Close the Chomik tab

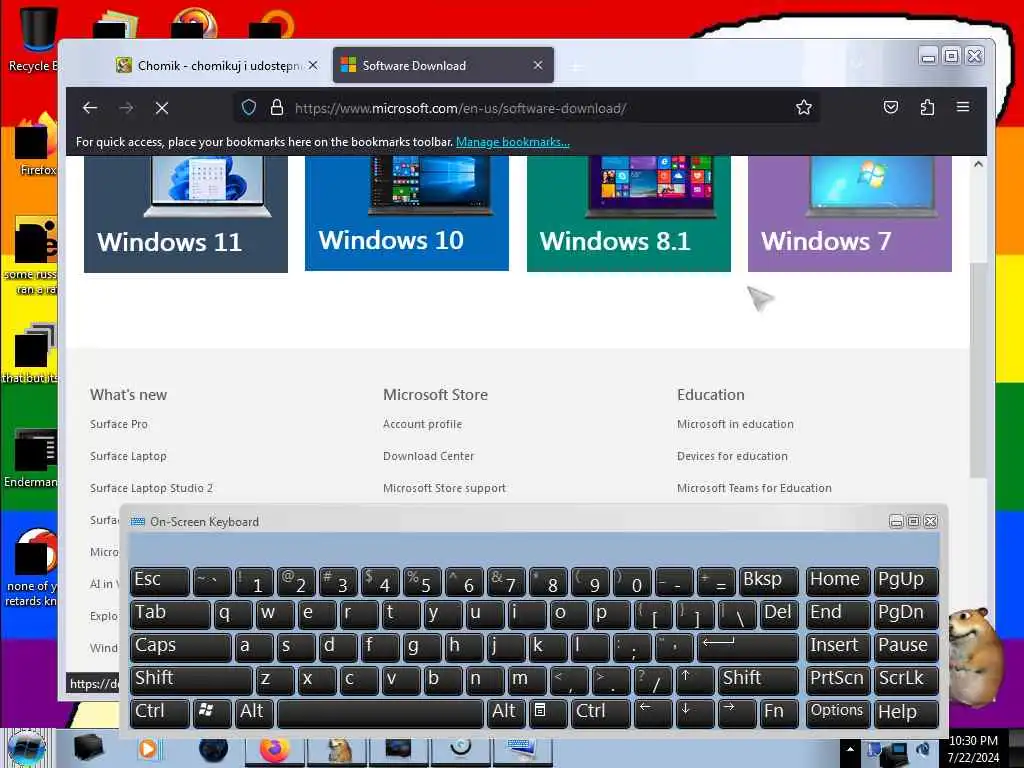(313, 65)
